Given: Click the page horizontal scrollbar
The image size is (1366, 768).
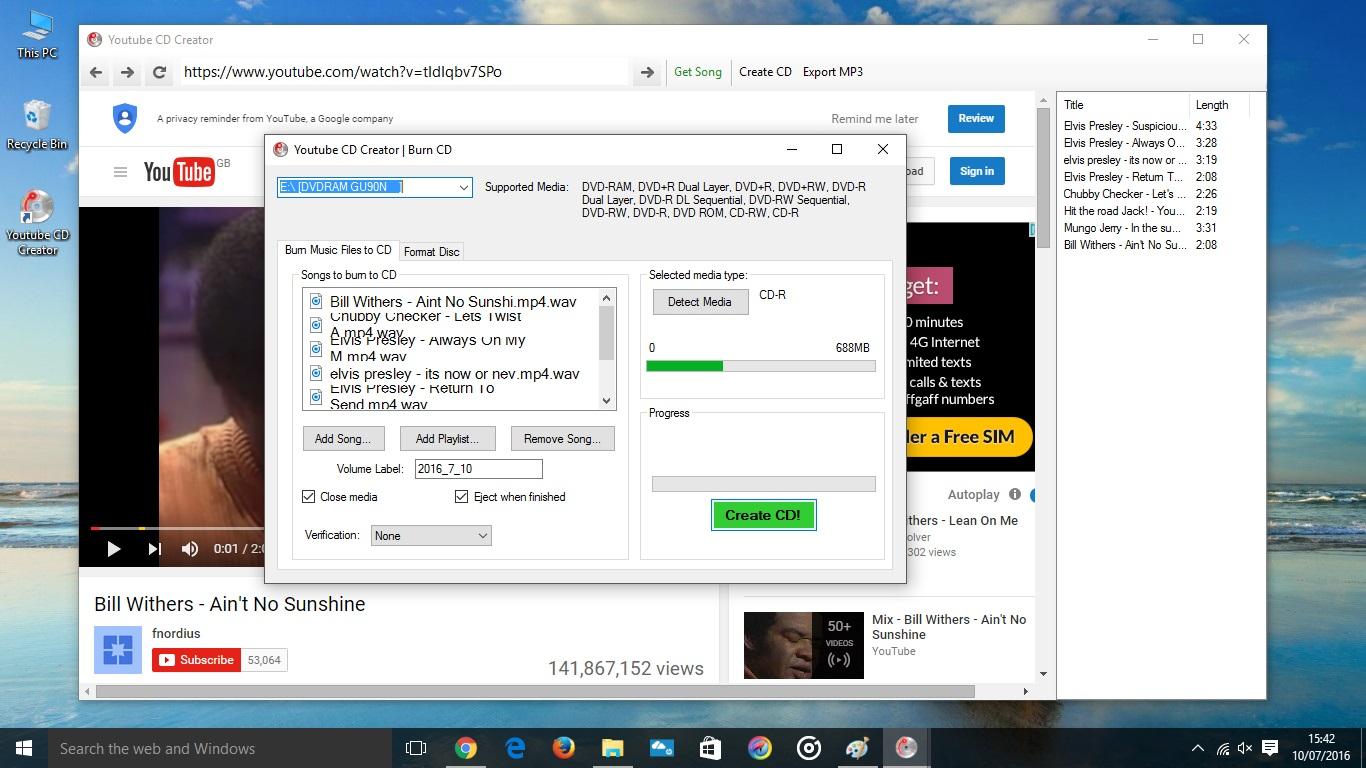Looking at the screenshot, I should (535, 691).
